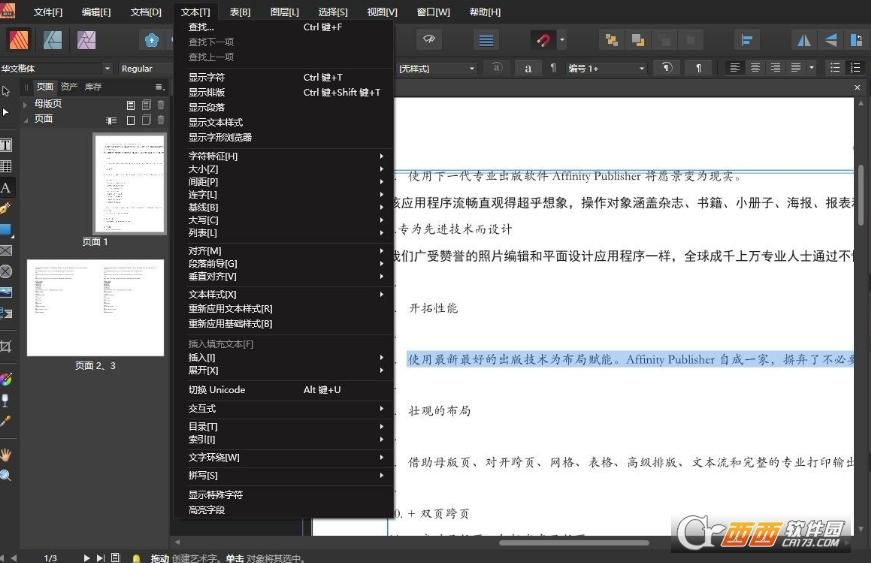The height and width of the screenshot is (563, 871).
Task: Toggle justify text alignment
Action: (x=796, y=68)
